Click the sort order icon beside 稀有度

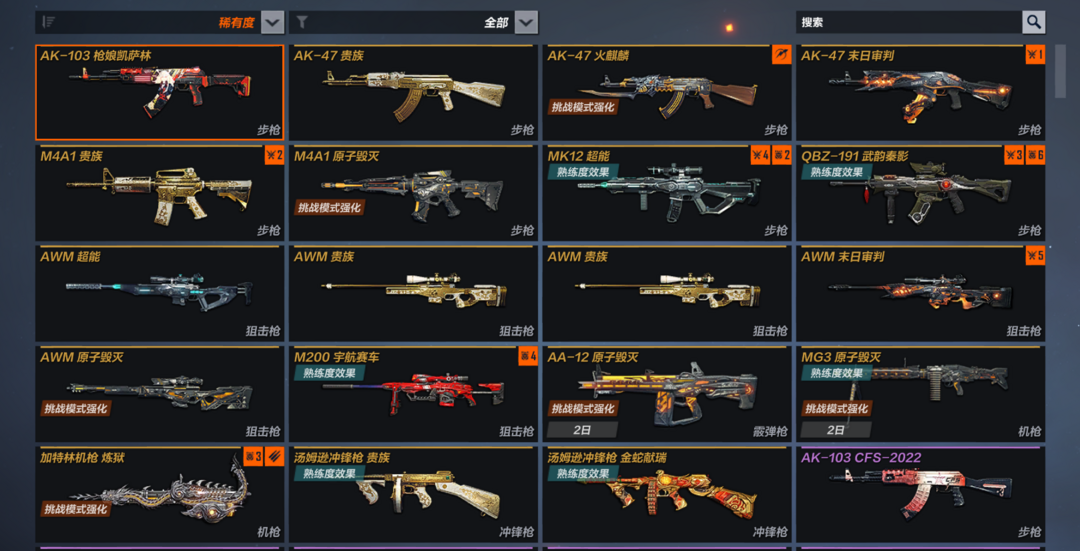[x=48, y=22]
